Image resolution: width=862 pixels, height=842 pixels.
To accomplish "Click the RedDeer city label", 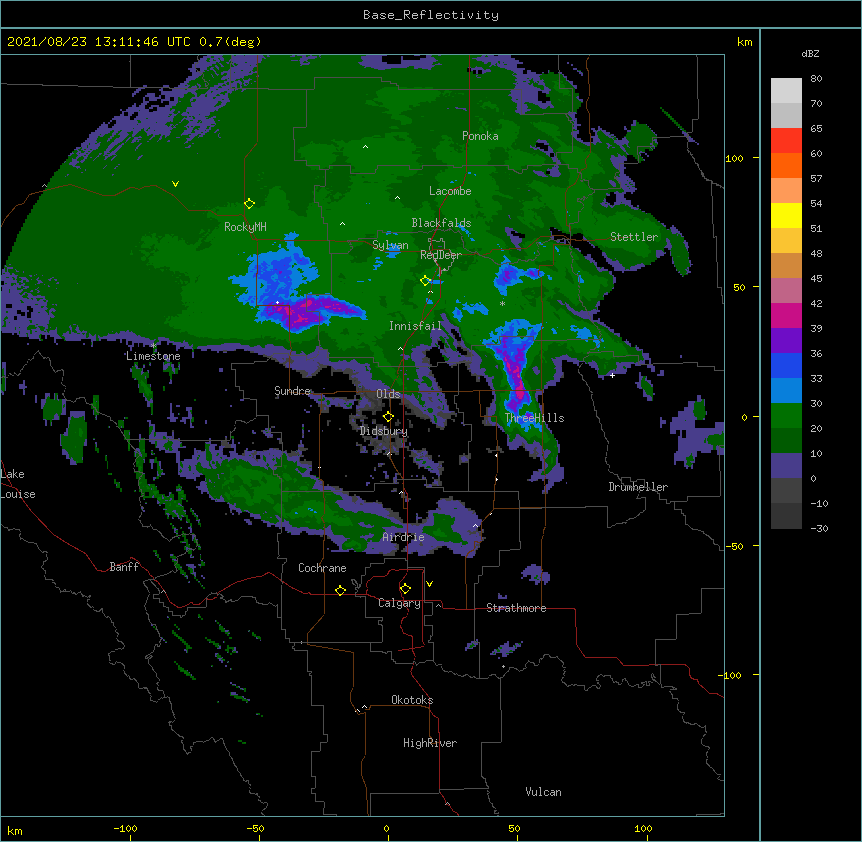I will tap(440, 254).
